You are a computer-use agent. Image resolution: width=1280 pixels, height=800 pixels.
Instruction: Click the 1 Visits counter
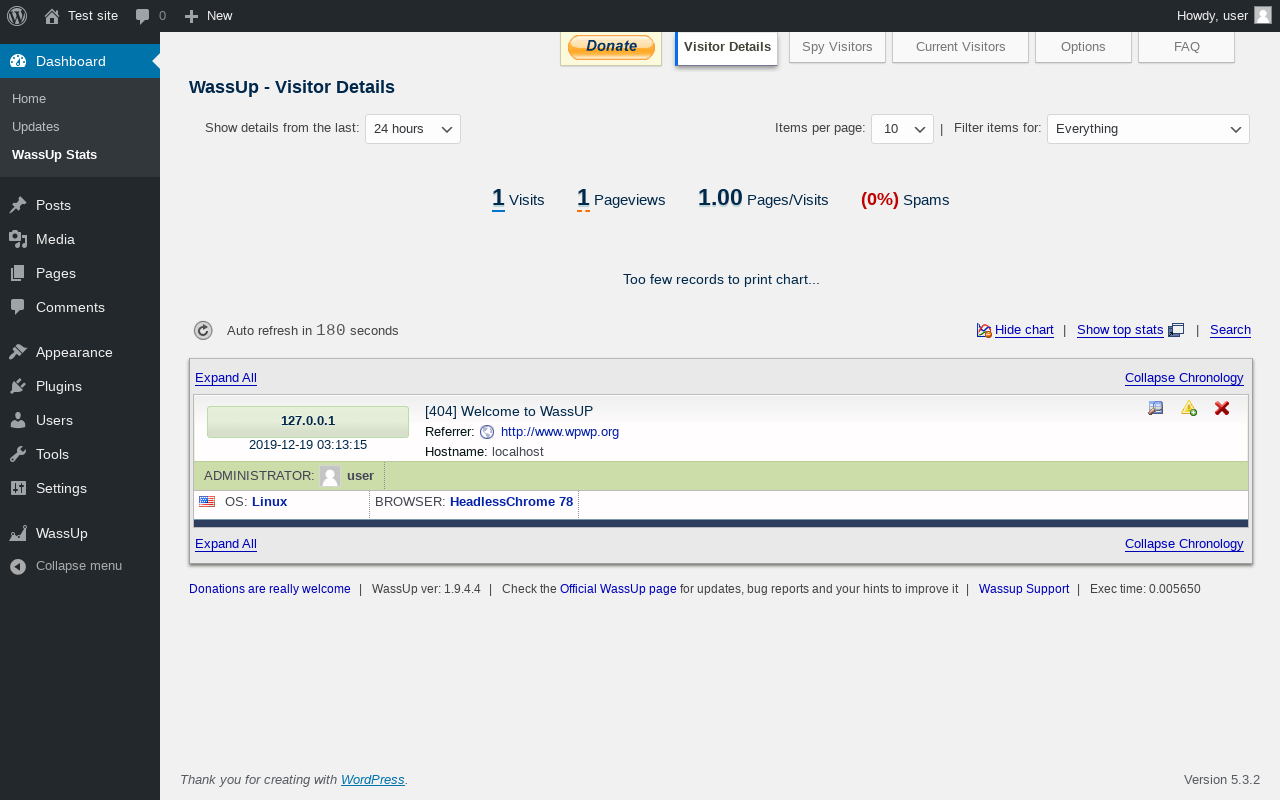[x=518, y=199]
